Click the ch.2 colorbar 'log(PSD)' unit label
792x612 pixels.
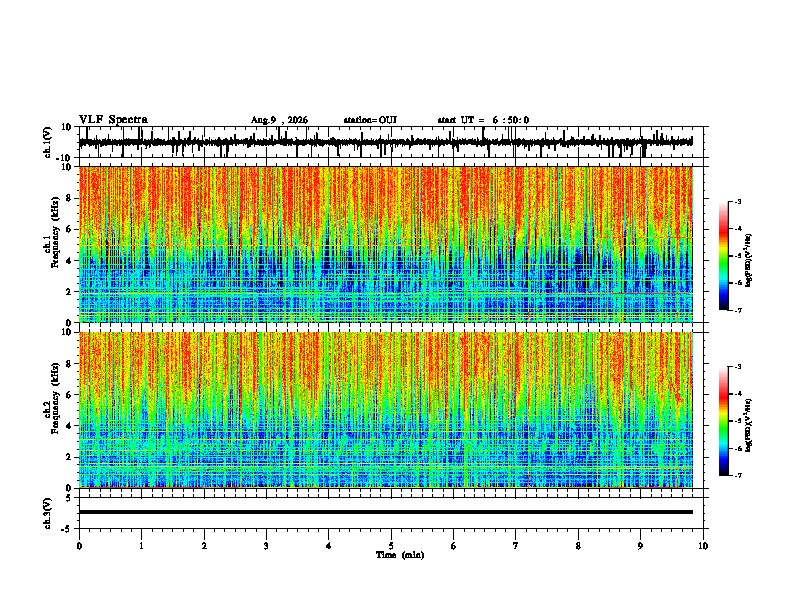click(x=749, y=425)
